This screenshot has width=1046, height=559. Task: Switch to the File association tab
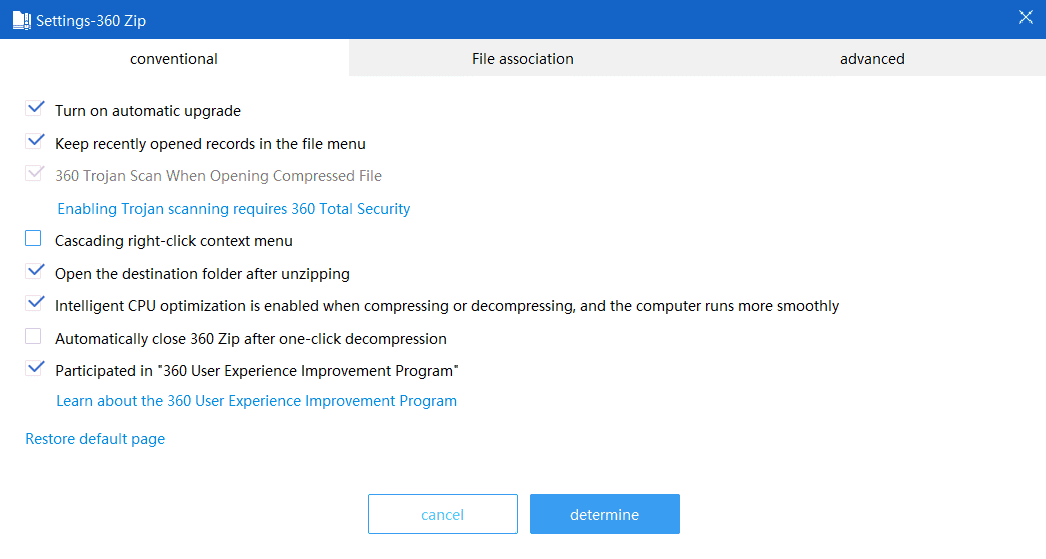[x=522, y=59]
